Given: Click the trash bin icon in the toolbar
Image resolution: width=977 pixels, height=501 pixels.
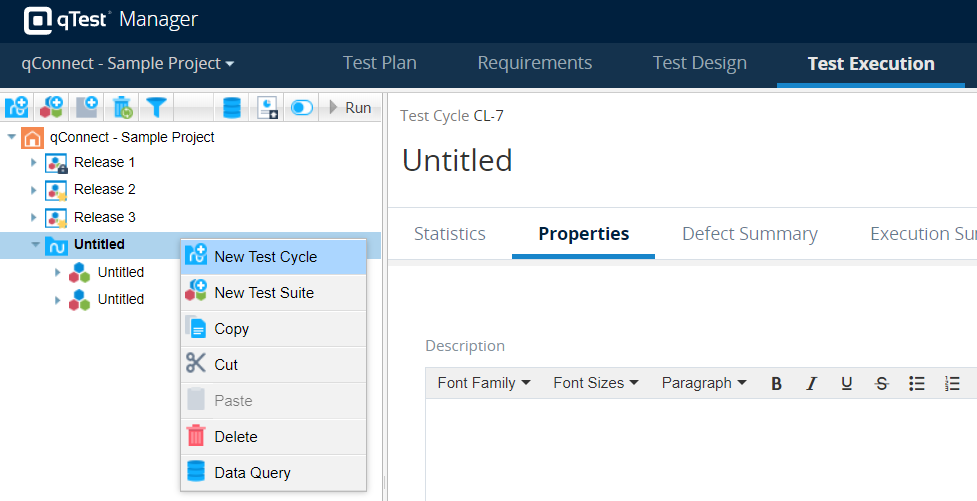Looking at the screenshot, I should [x=122, y=107].
